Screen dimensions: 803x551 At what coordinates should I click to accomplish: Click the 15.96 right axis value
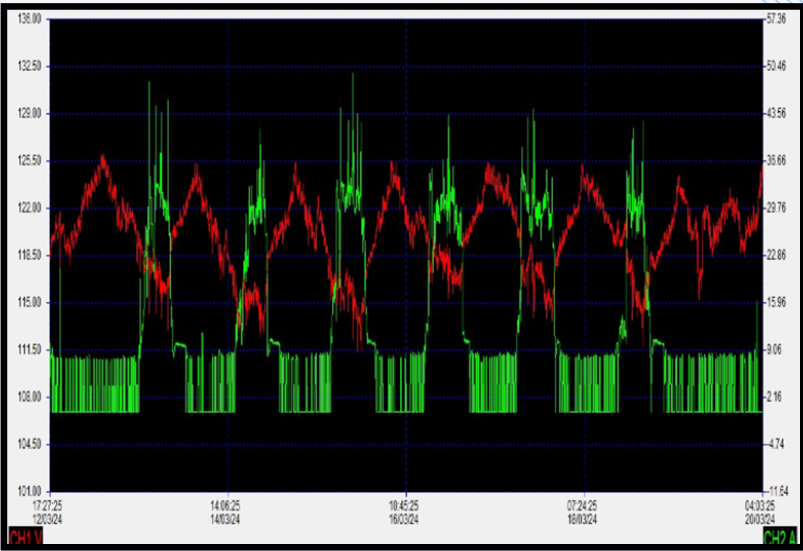pos(778,302)
